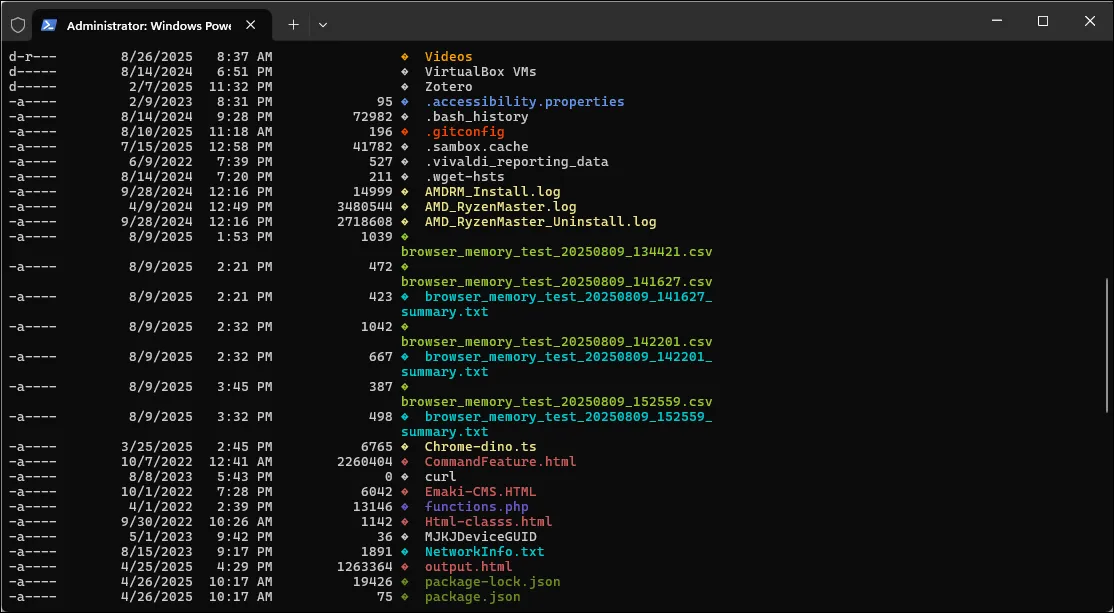Click the folder glyph beside the Videos directory
1114x613 pixels.
tap(404, 56)
